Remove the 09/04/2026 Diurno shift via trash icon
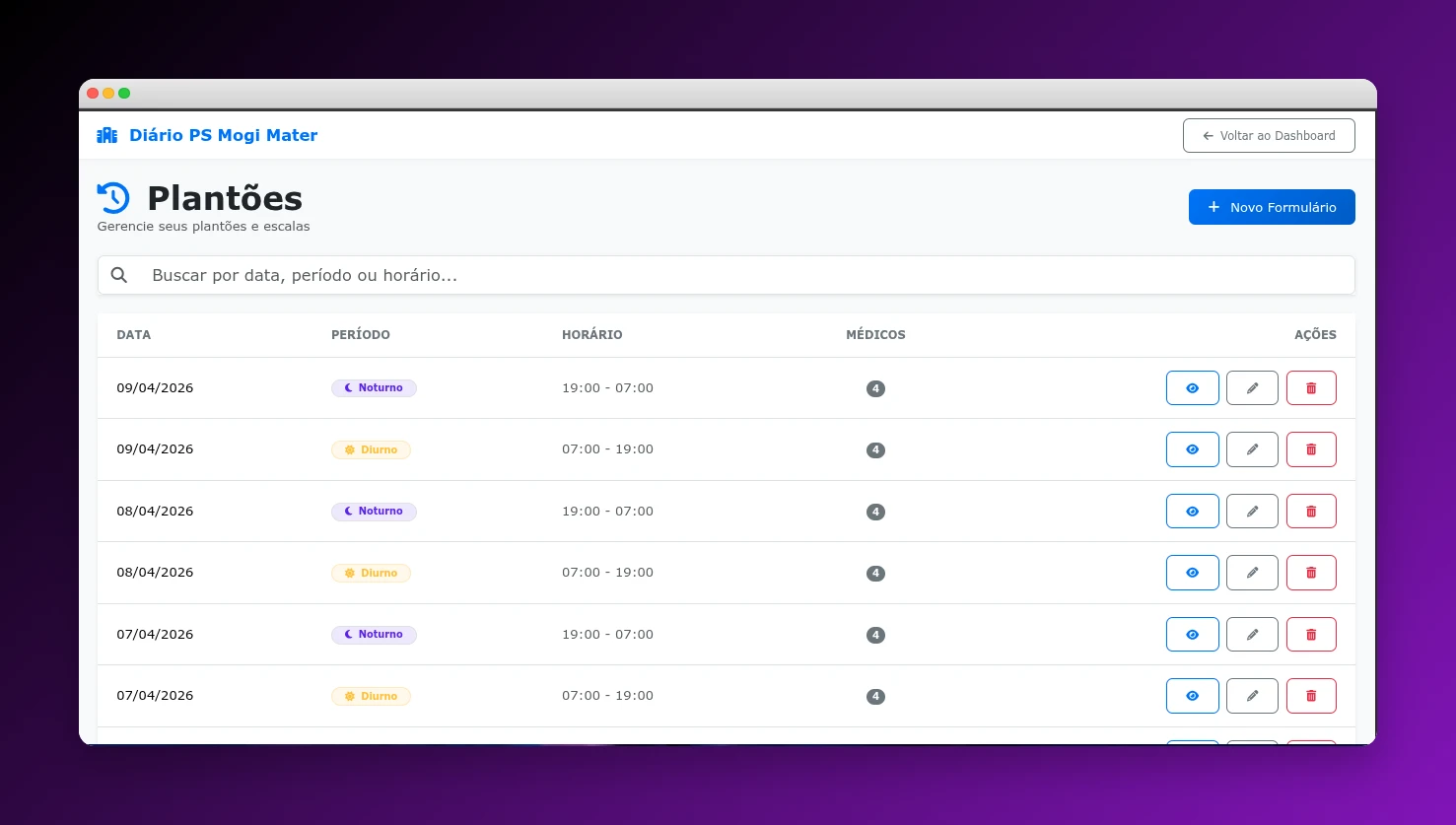The width and height of the screenshot is (1456, 825). pyautogui.click(x=1311, y=449)
